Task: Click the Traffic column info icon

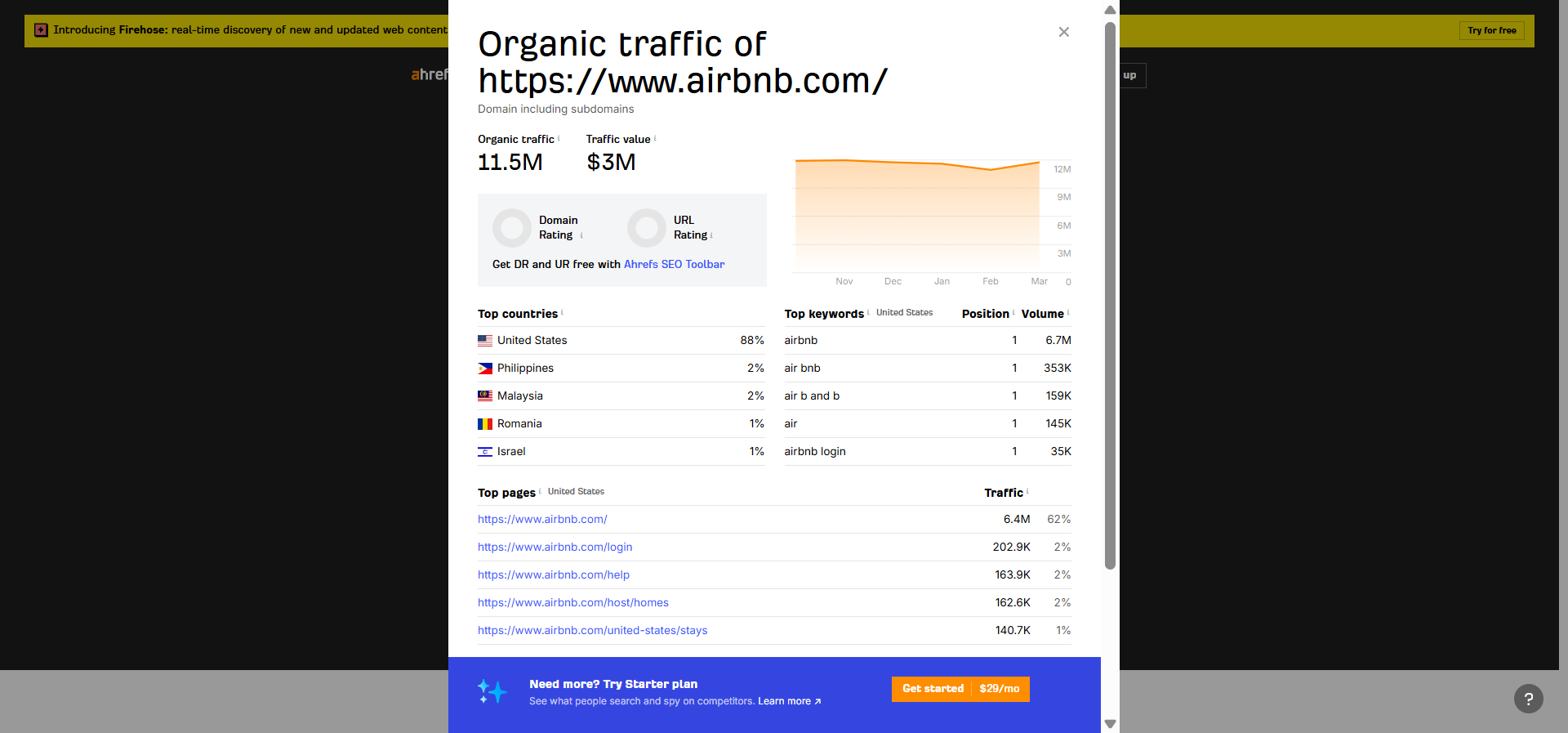Action: click(1027, 491)
